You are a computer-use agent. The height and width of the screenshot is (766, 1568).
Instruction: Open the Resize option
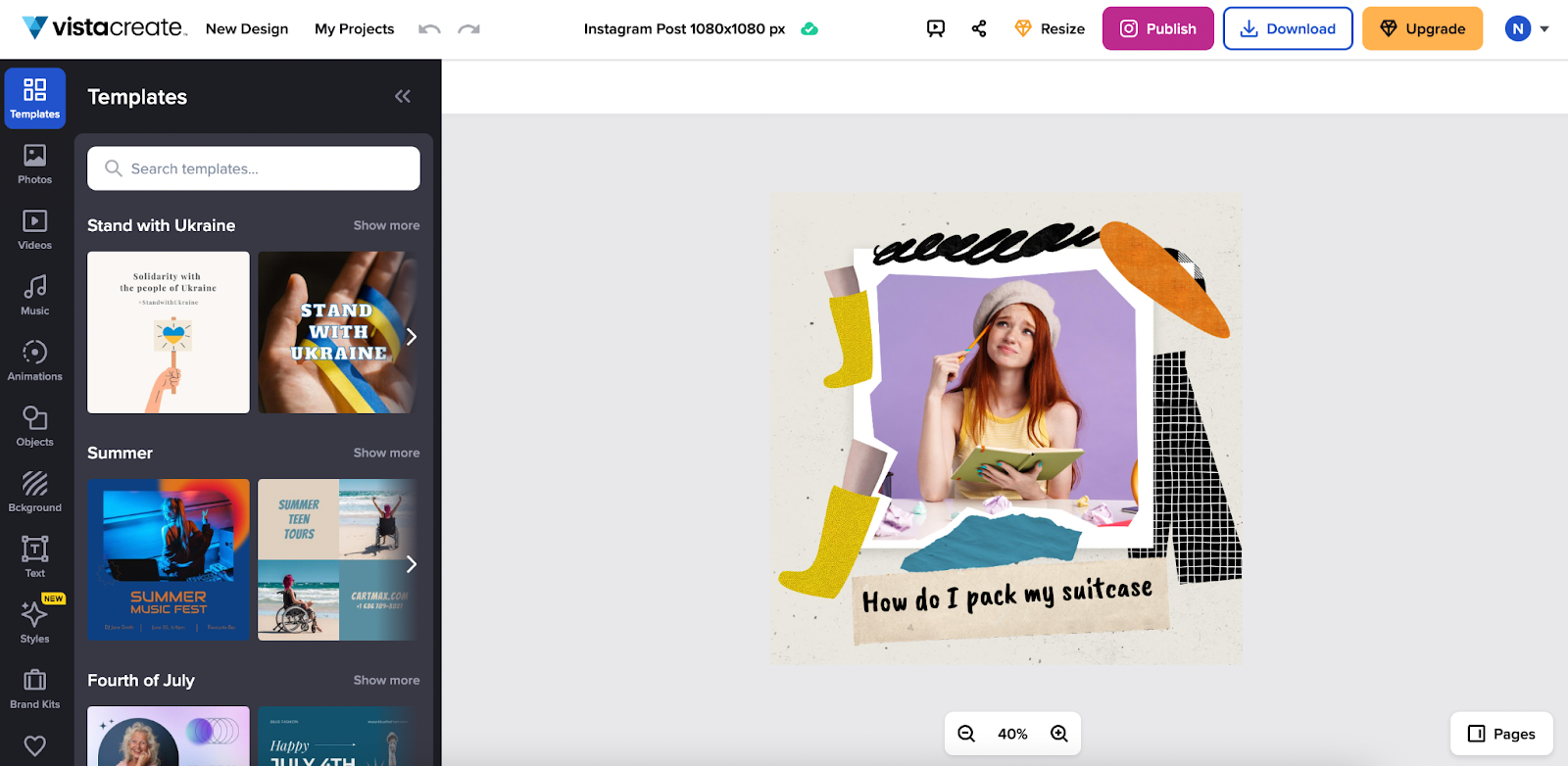click(x=1050, y=29)
